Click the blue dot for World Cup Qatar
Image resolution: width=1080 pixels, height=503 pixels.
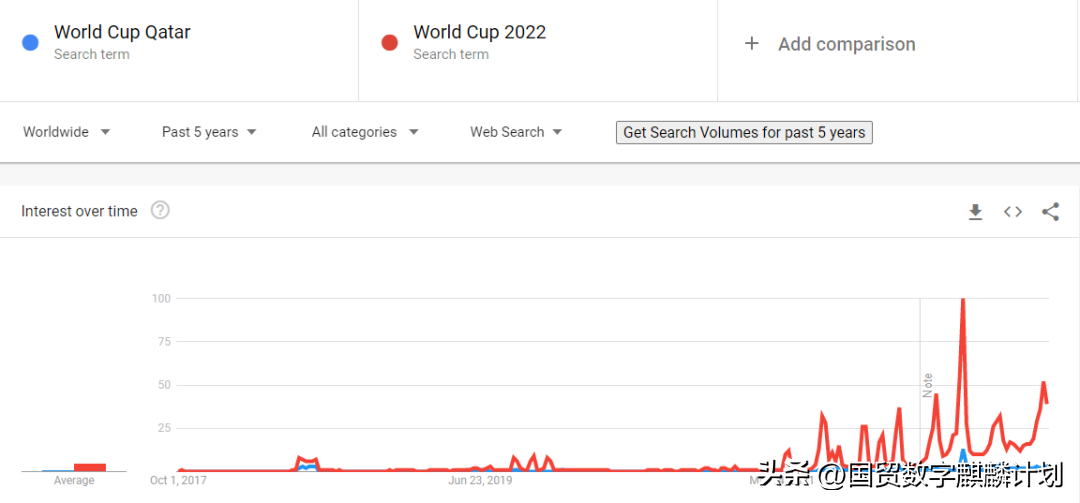click(31, 43)
